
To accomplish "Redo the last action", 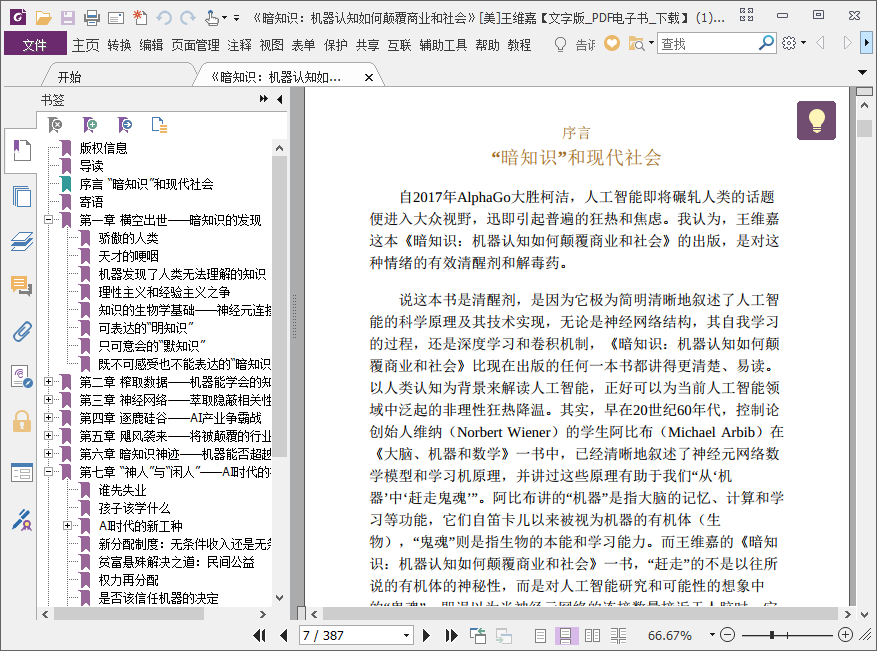I will click(188, 18).
